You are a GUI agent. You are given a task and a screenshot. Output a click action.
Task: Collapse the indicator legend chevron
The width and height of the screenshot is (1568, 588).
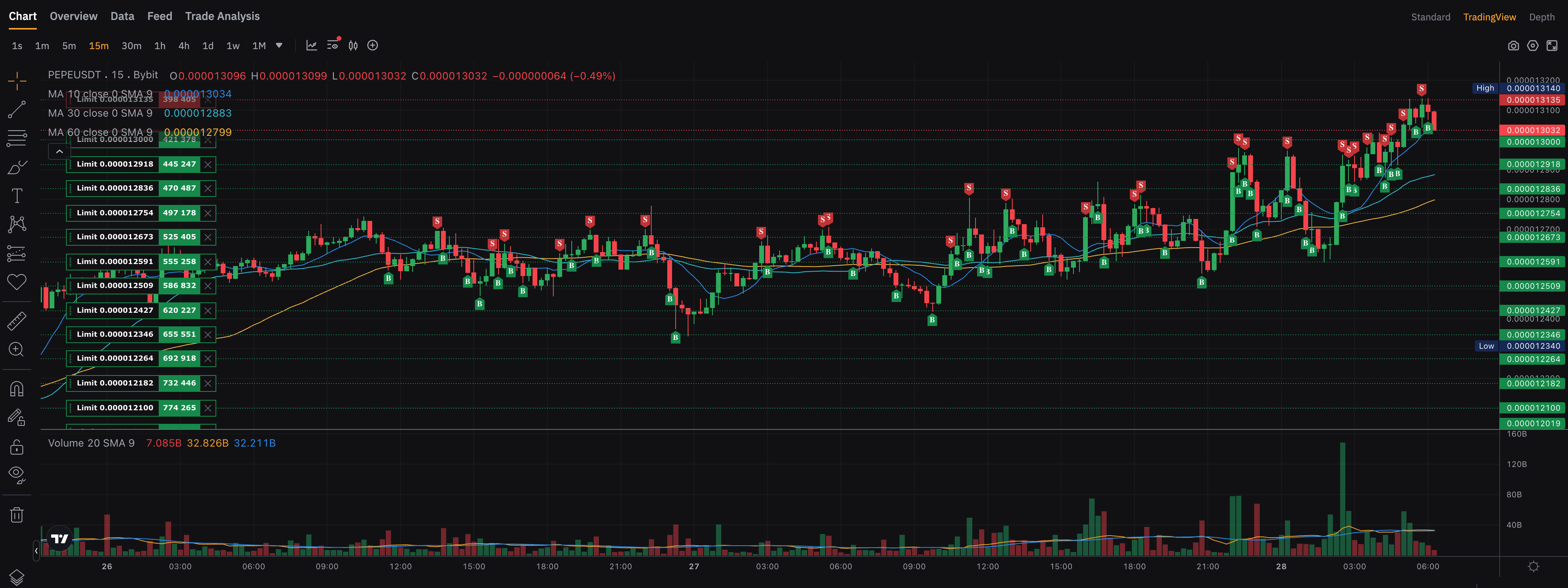click(59, 151)
